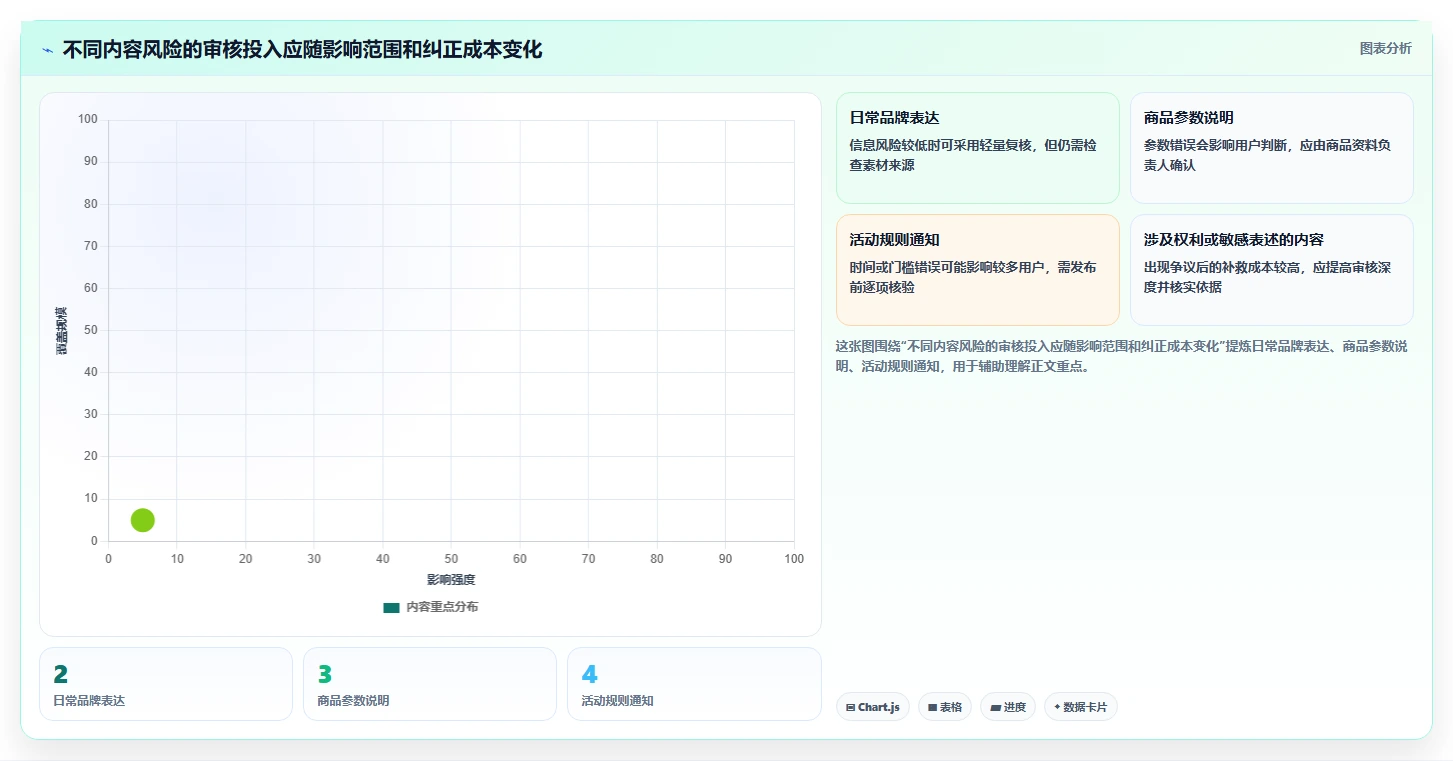The height and width of the screenshot is (761, 1453).
Task: Click the 内容重点分布 legend text
Action: click(x=442, y=607)
